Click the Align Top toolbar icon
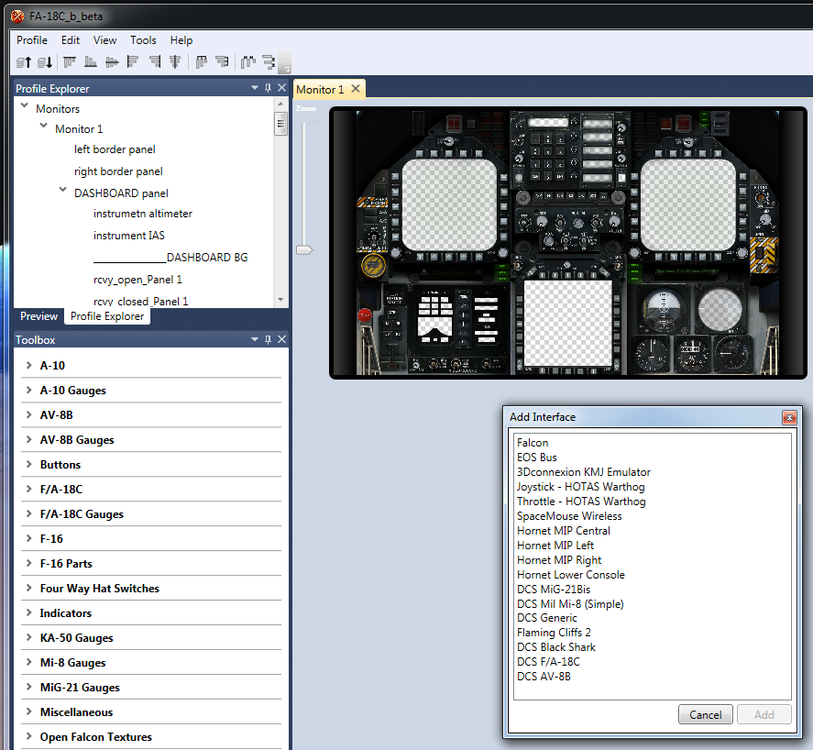The image size is (813, 750). (x=69, y=62)
